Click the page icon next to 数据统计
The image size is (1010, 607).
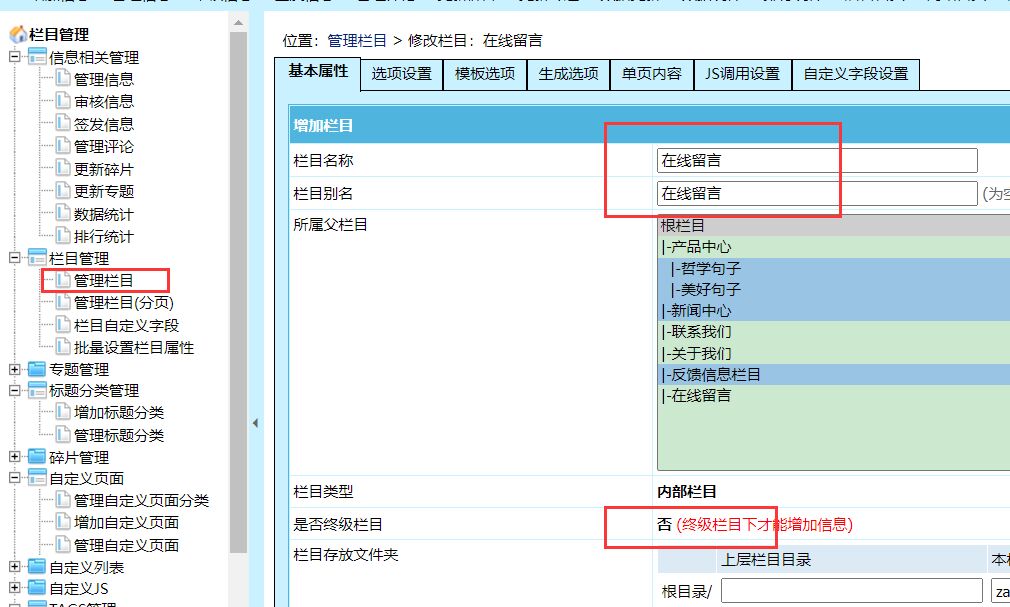click(63, 214)
